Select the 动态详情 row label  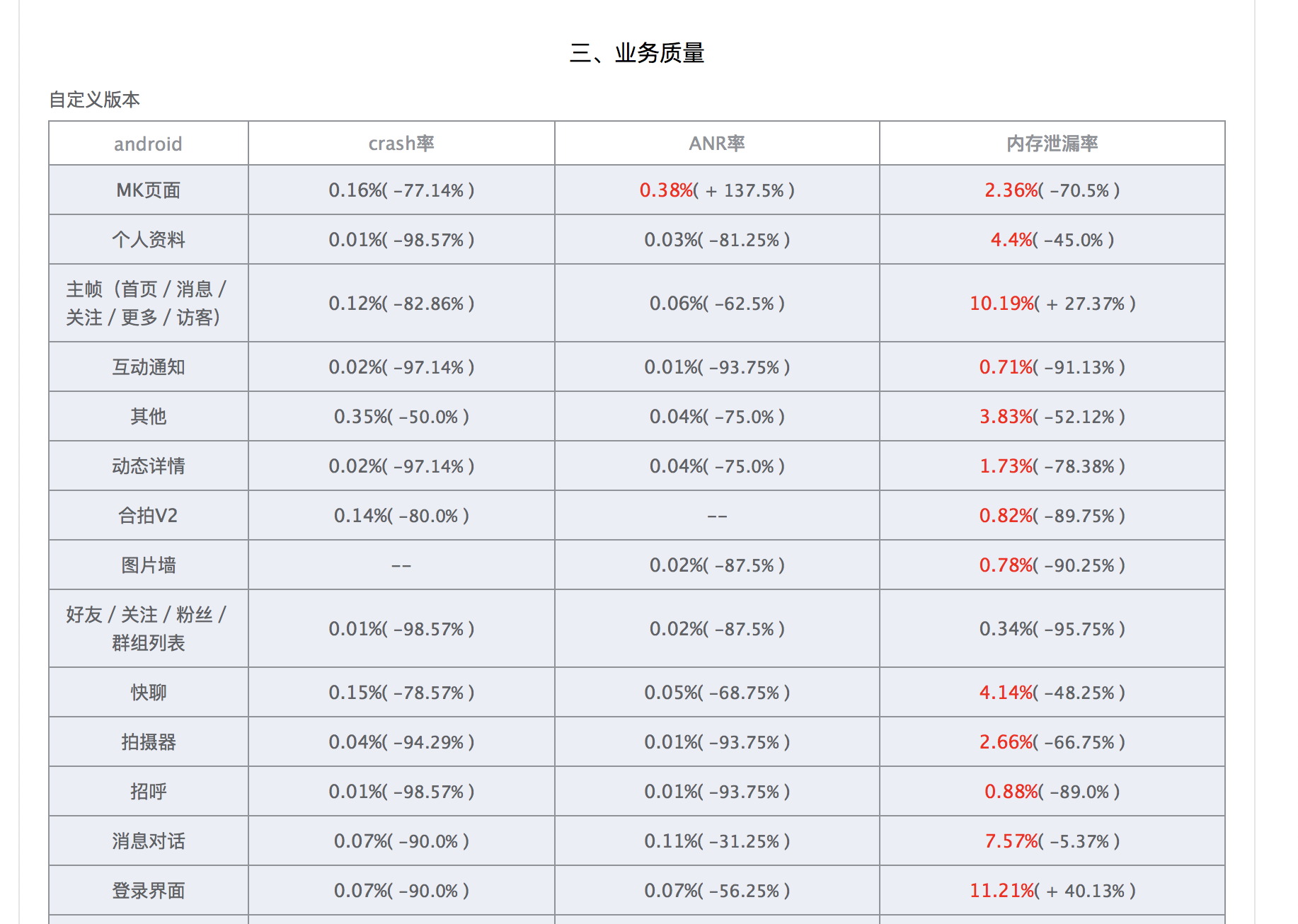[148, 466]
